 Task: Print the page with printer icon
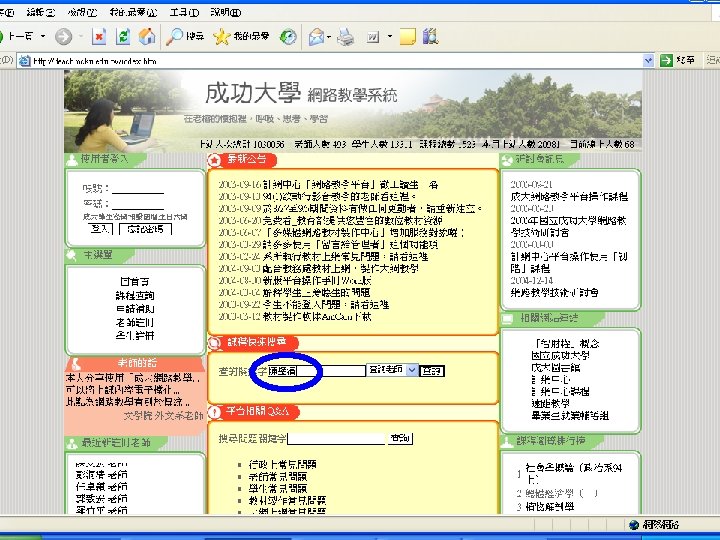345,37
